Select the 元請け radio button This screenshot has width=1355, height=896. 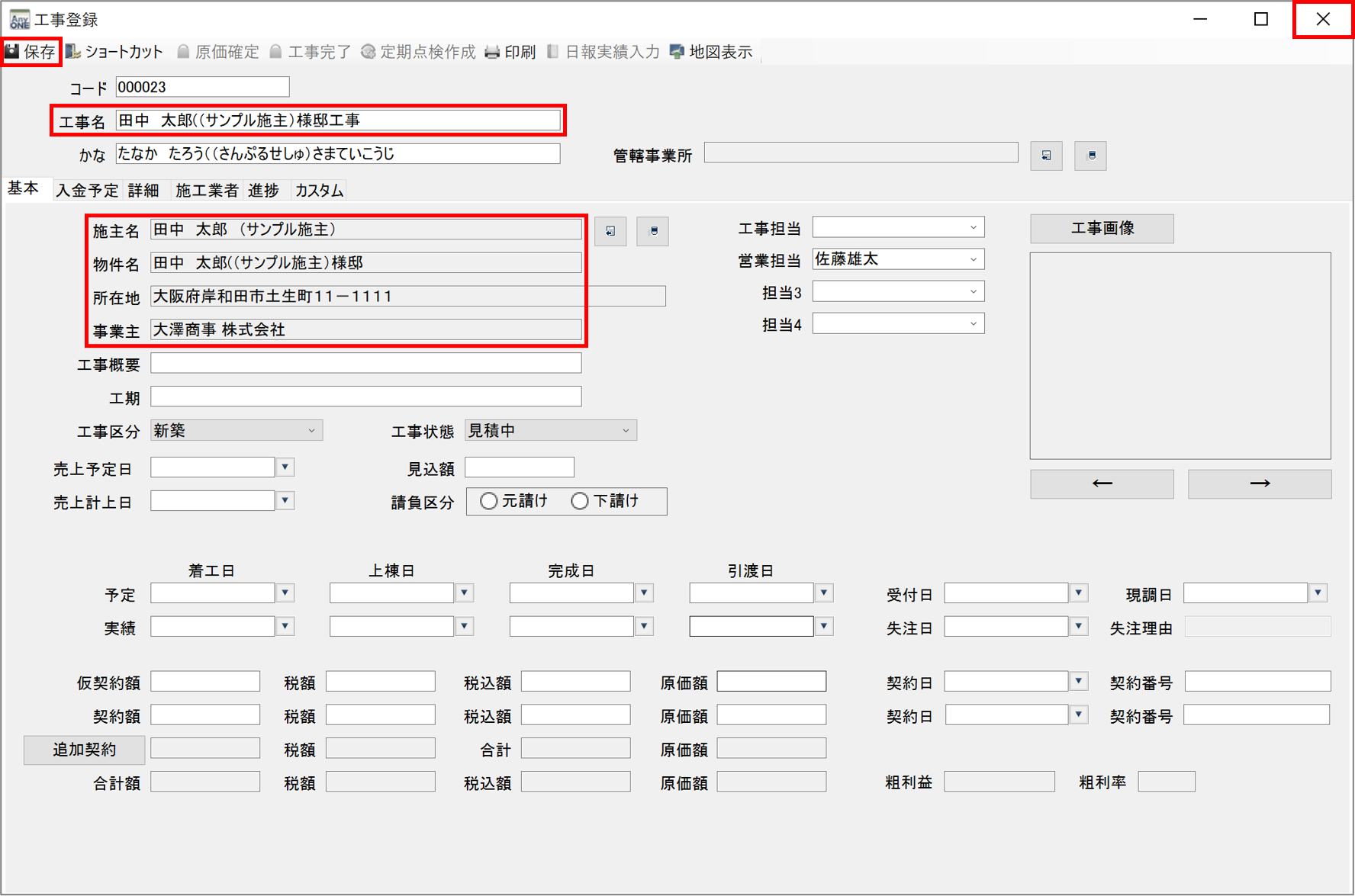point(489,501)
